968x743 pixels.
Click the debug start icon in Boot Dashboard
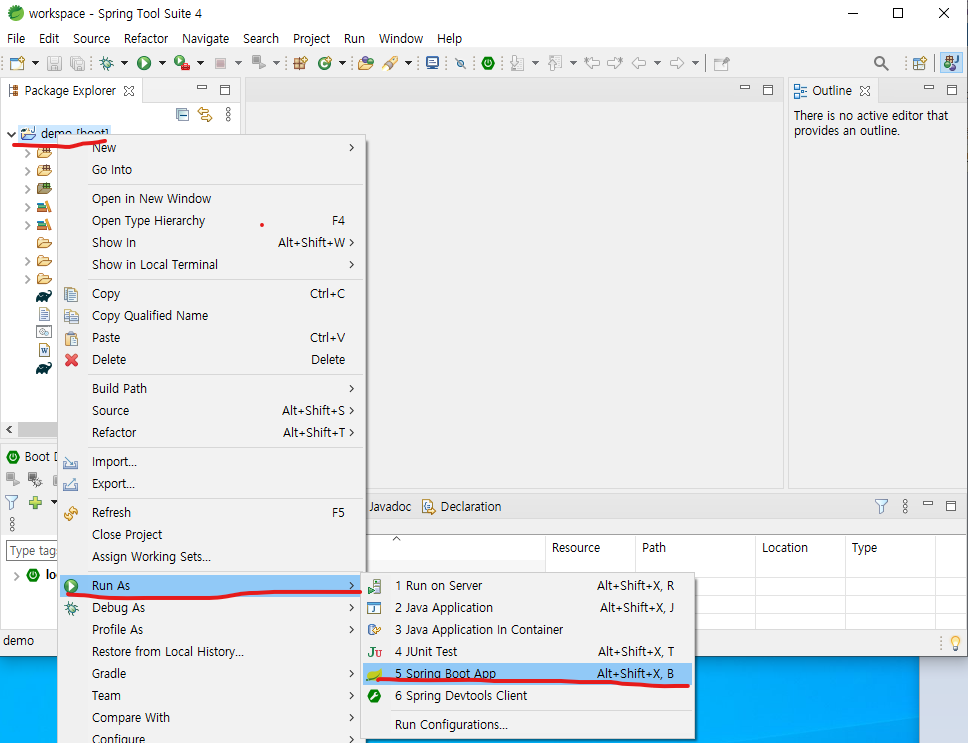coord(35,479)
